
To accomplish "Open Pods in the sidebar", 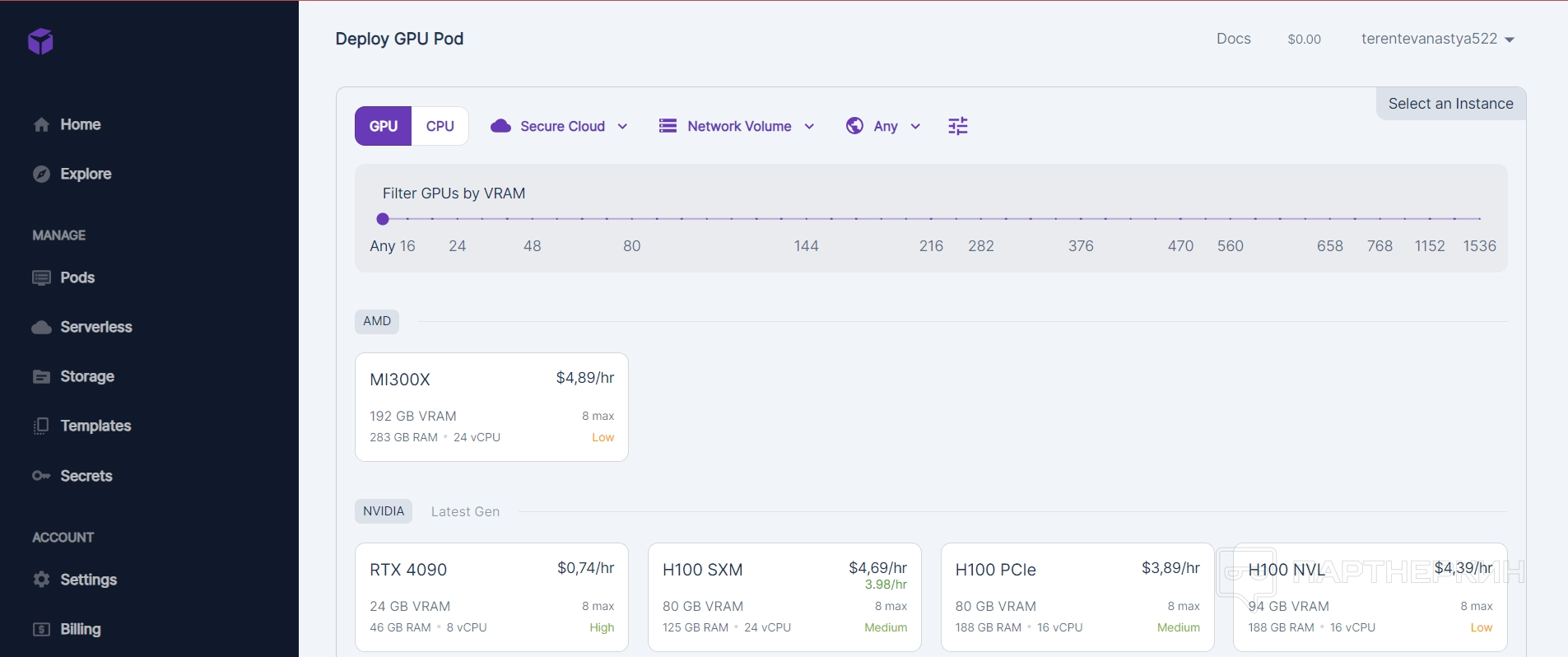I will pyautogui.click(x=77, y=277).
